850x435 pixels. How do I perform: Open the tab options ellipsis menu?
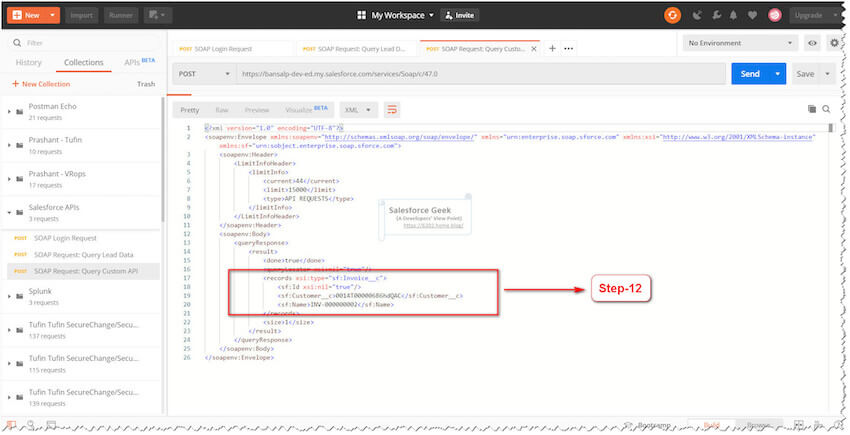click(568, 48)
